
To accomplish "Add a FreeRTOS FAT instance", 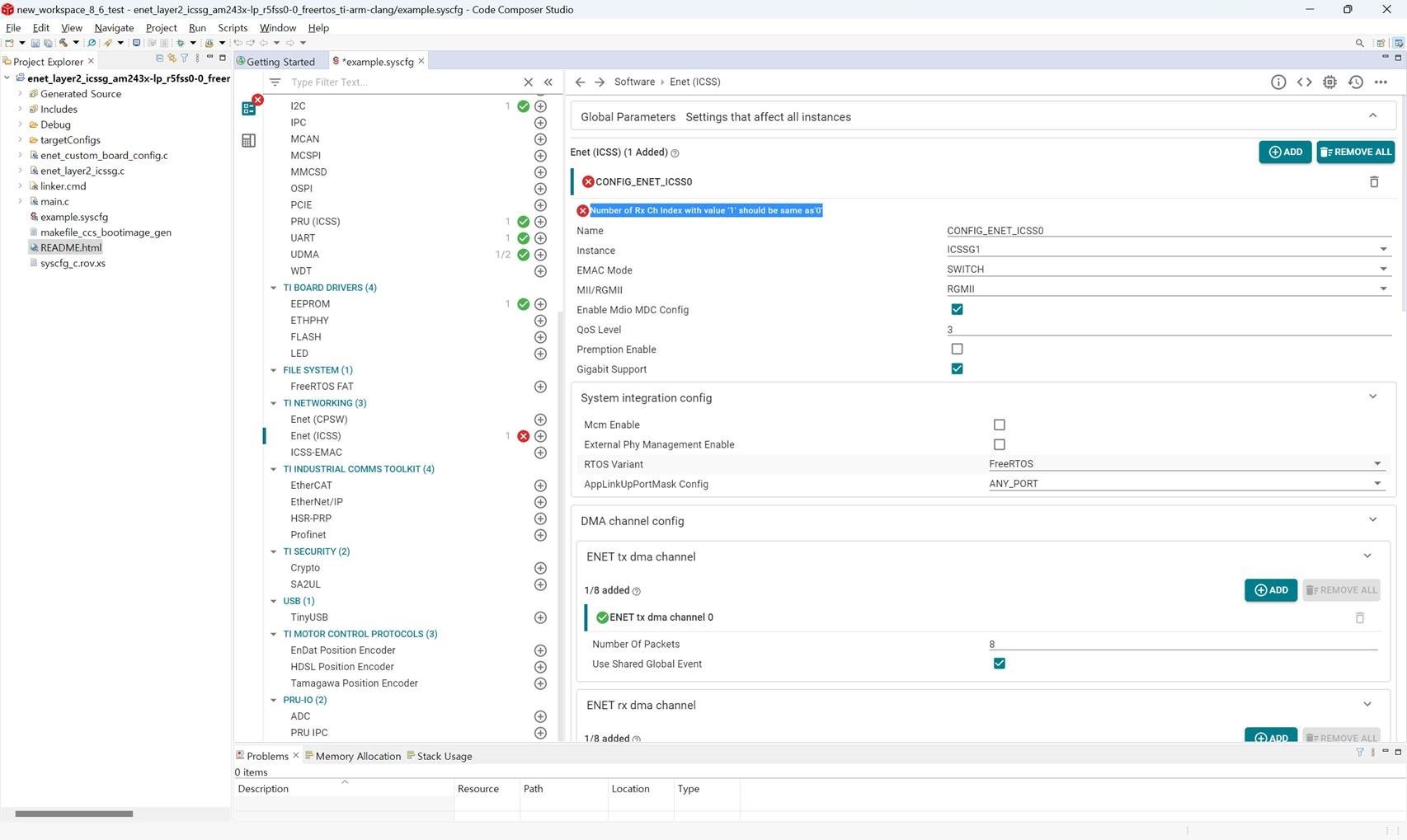I will tap(540, 387).
